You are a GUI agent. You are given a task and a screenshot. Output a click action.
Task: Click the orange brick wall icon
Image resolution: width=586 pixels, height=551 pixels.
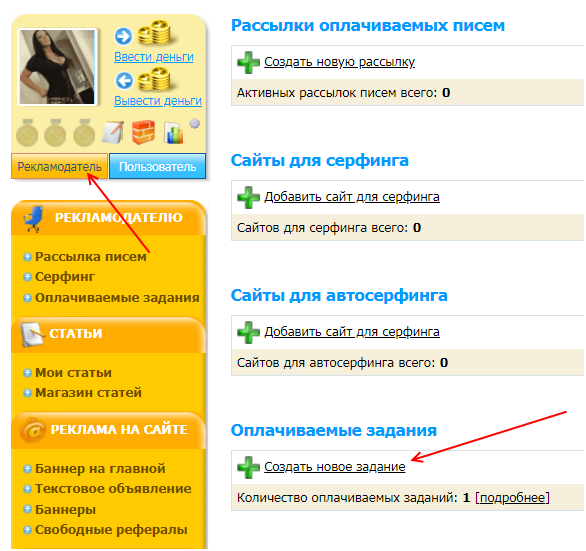click(x=144, y=132)
